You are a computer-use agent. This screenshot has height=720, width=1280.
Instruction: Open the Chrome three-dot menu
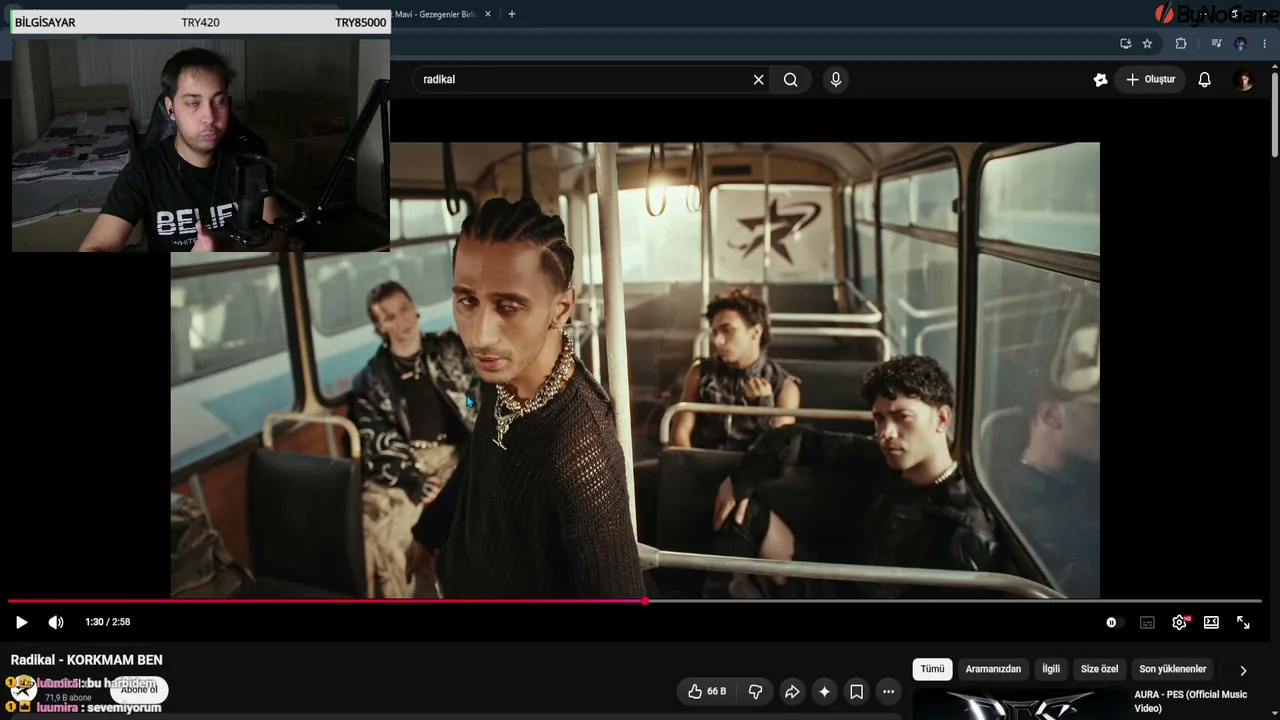pos(1265,44)
